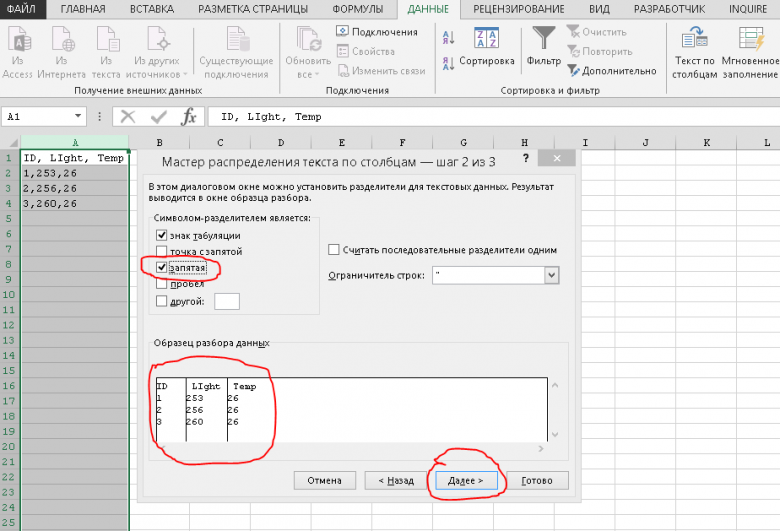Image resolution: width=780 pixels, height=531 pixels.
Task: Select cell A2 containing 1,253,26
Action: click(x=75, y=173)
